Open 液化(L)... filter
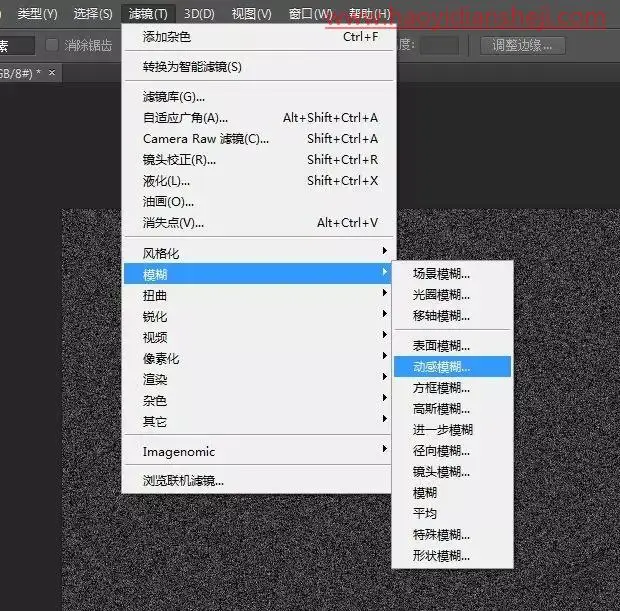This screenshot has width=620, height=611. click(260, 181)
